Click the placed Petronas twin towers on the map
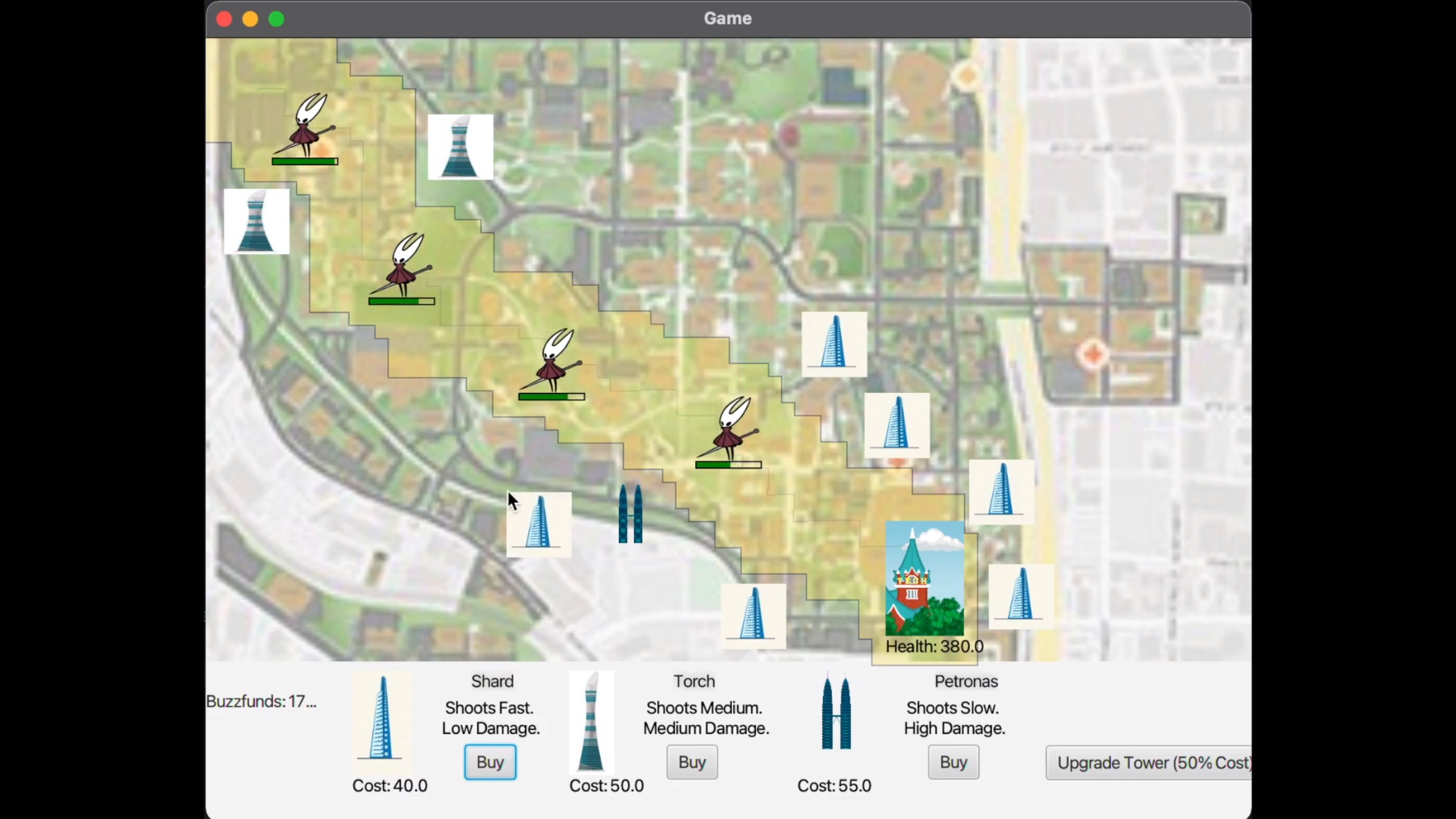The image size is (1456, 819). coord(630,514)
